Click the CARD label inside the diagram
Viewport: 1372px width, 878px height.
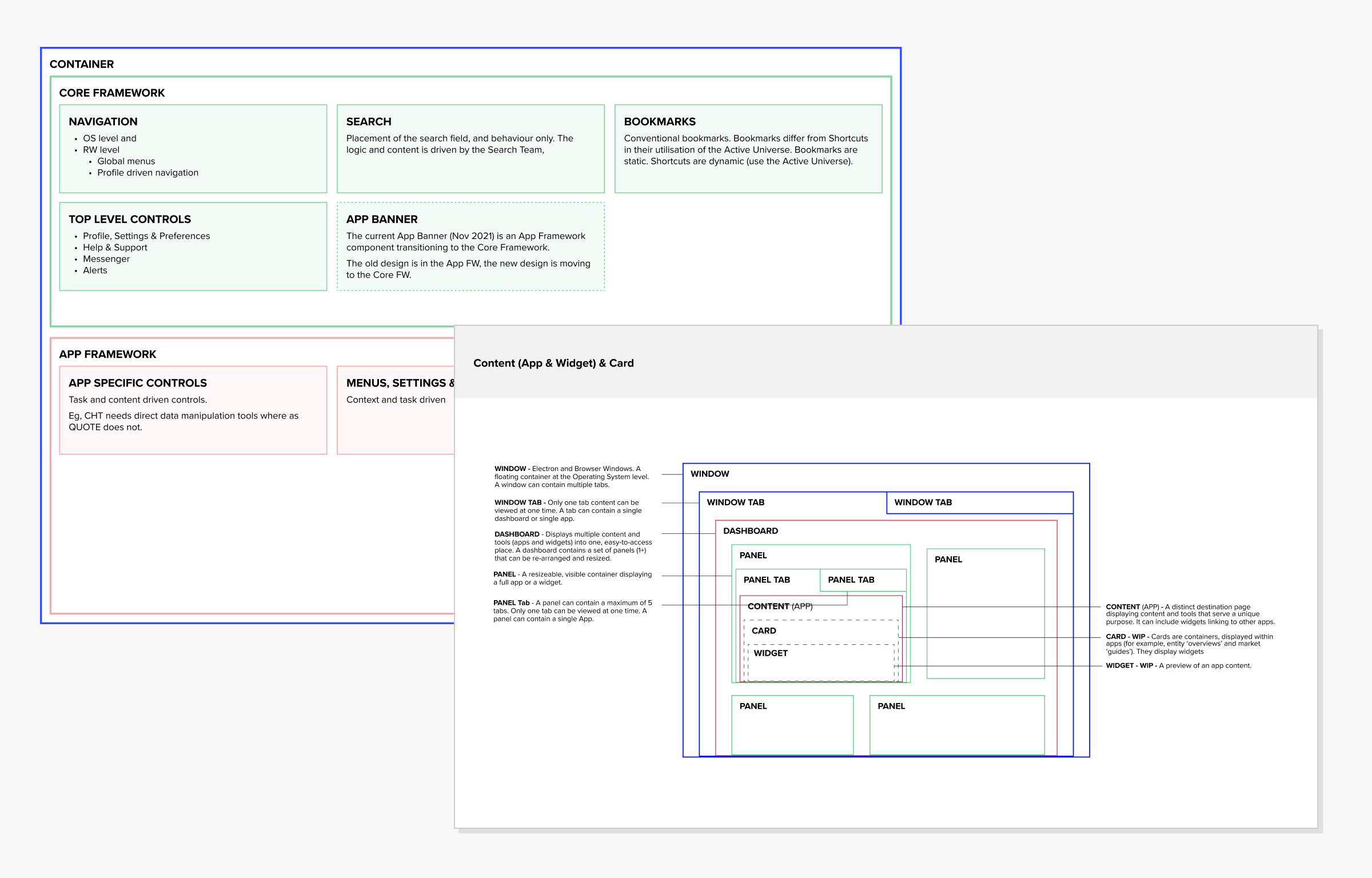pyautogui.click(x=764, y=630)
